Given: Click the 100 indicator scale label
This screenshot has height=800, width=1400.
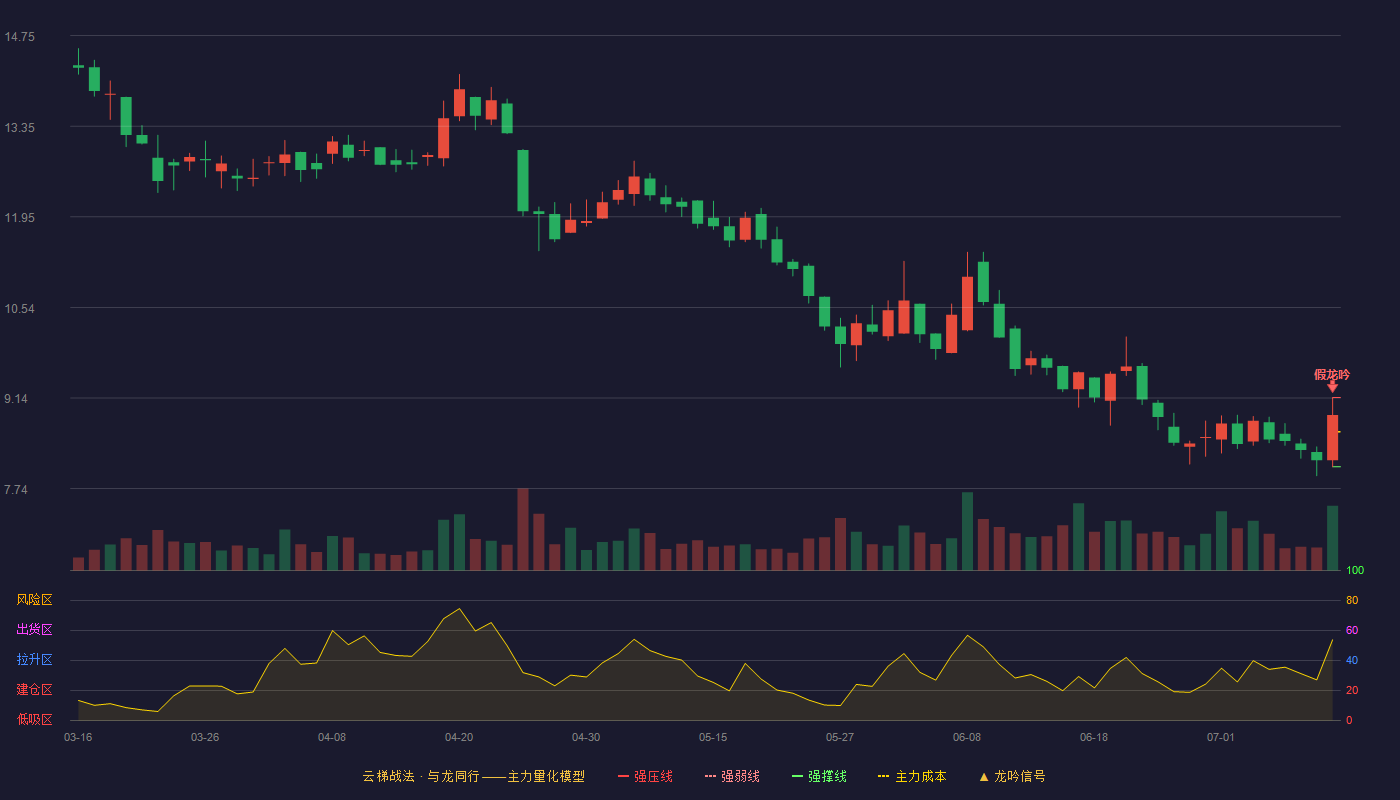Looking at the screenshot, I should (1355, 571).
